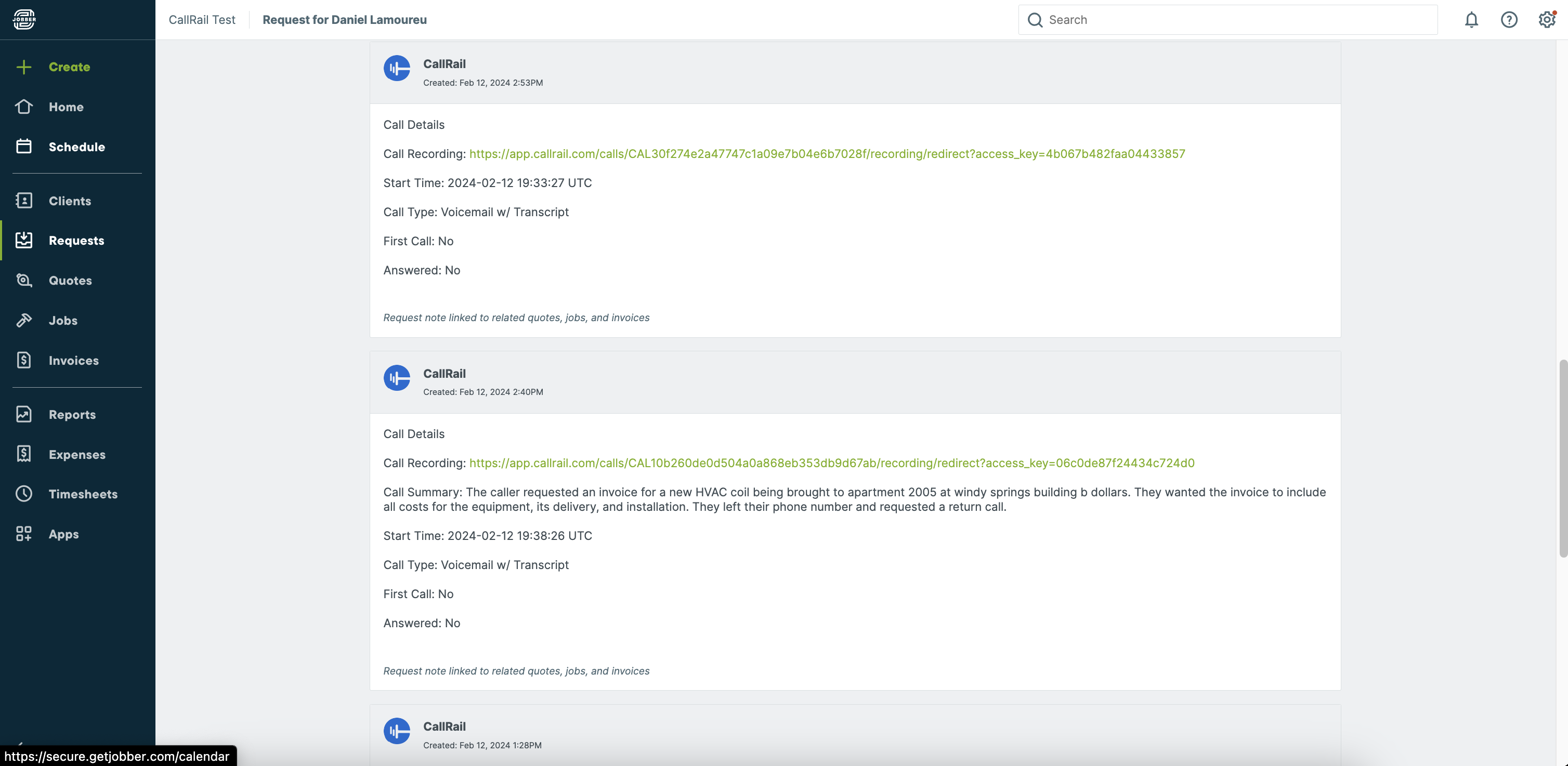The width and height of the screenshot is (1568, 766).
Task: Open the 2:40PM call recording link
Action: click(x=831, y=463)
